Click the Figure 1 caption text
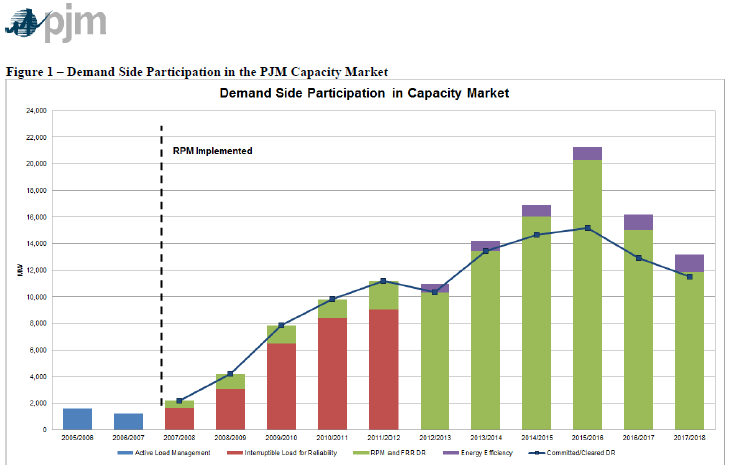732x474 pixels. [197, 70]
